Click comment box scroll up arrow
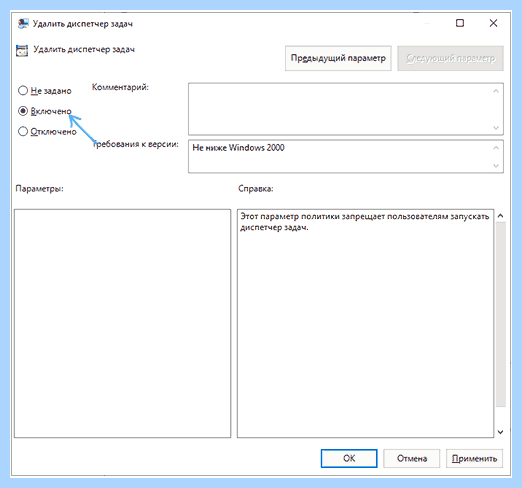The width and height of the screenshot is (522, 488). click(x=496, y=91)
